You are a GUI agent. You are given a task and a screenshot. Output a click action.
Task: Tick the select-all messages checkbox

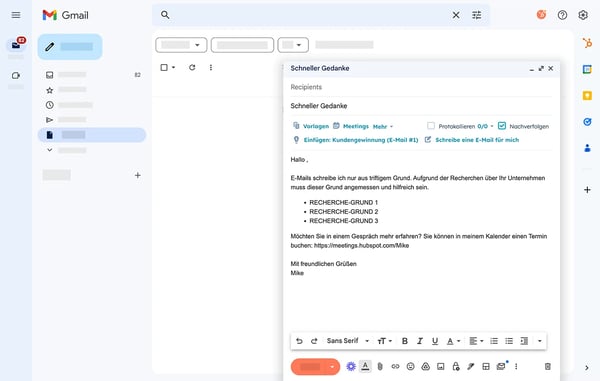tap(164, 67)
